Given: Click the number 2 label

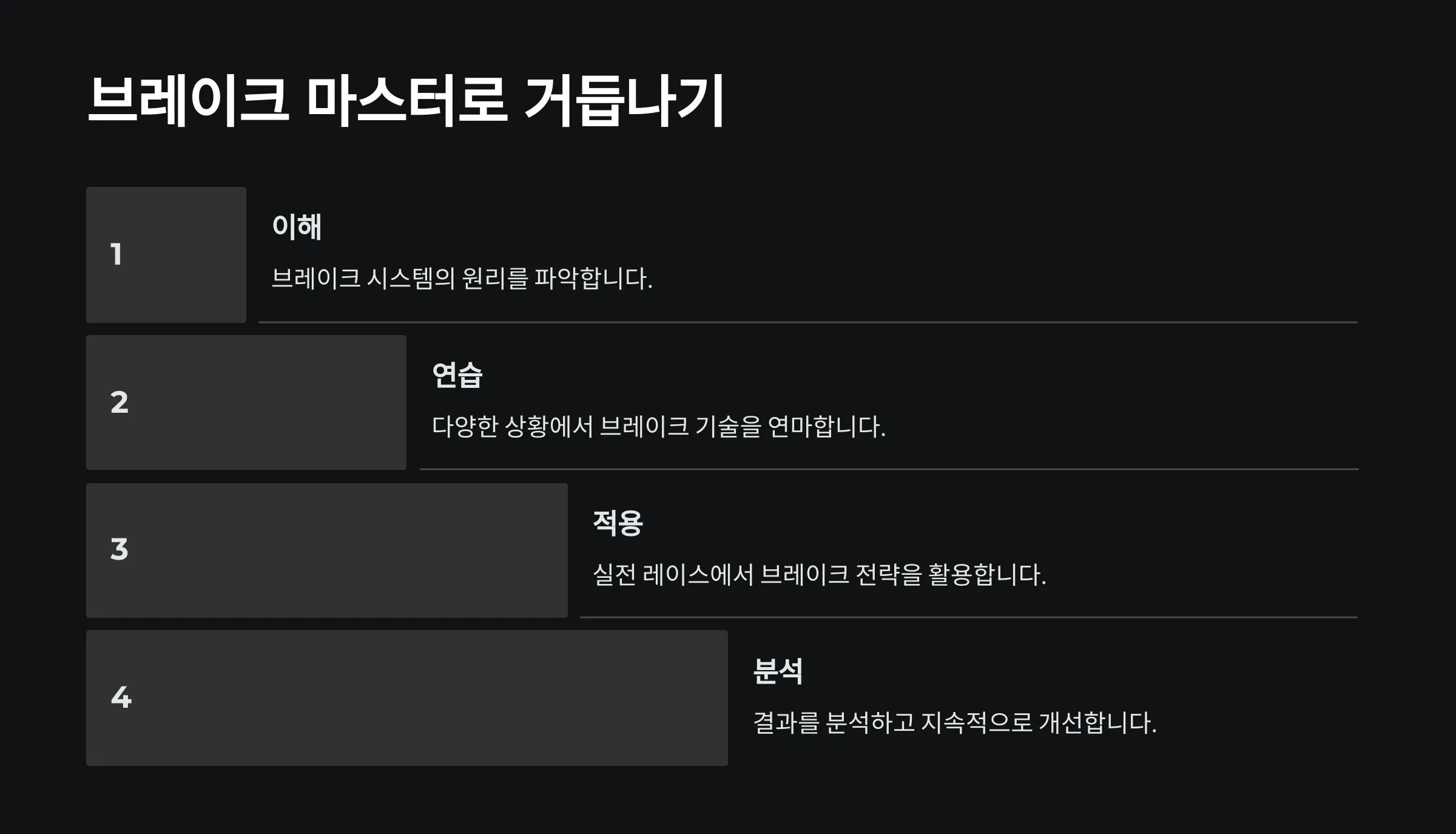Looking at the screenshot, I should click(x=120, y=402).
